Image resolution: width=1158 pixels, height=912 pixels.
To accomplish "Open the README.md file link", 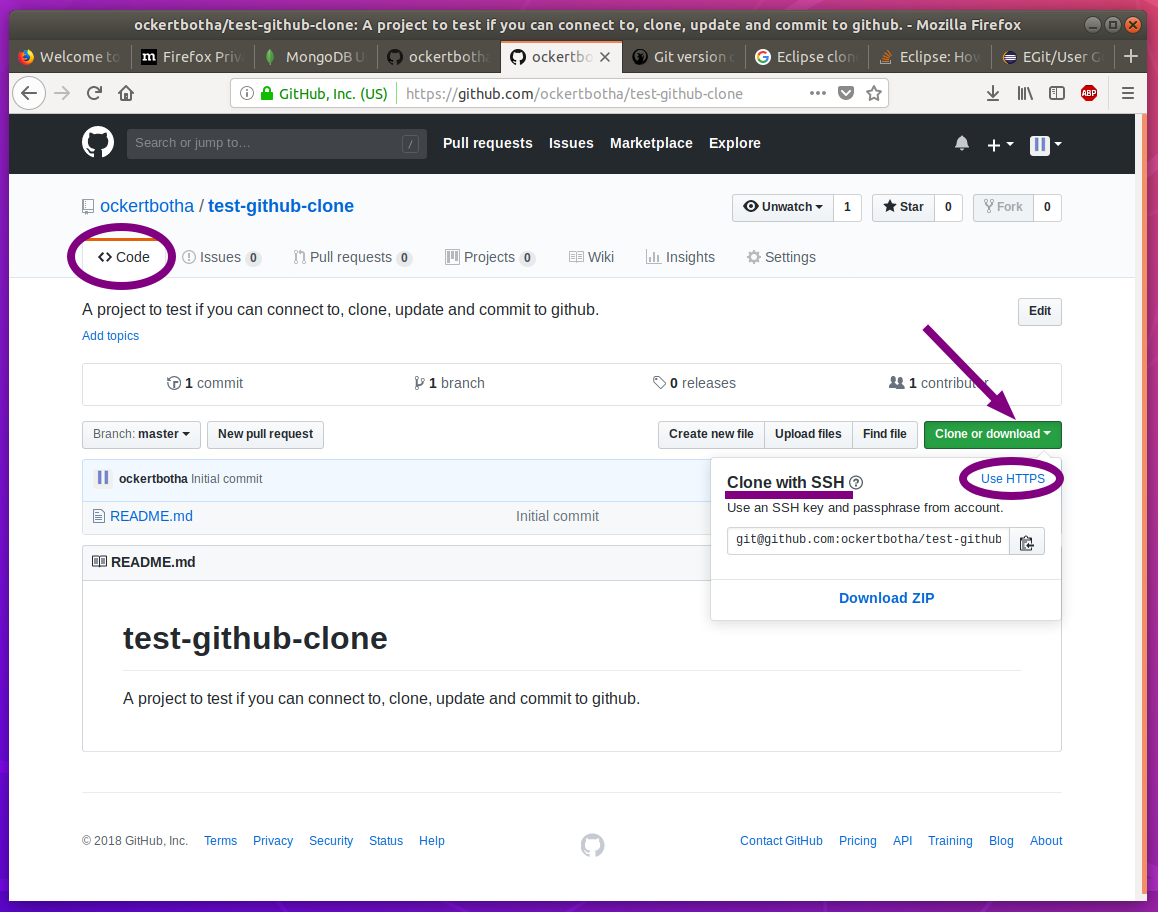I will (x=151, y=516).
